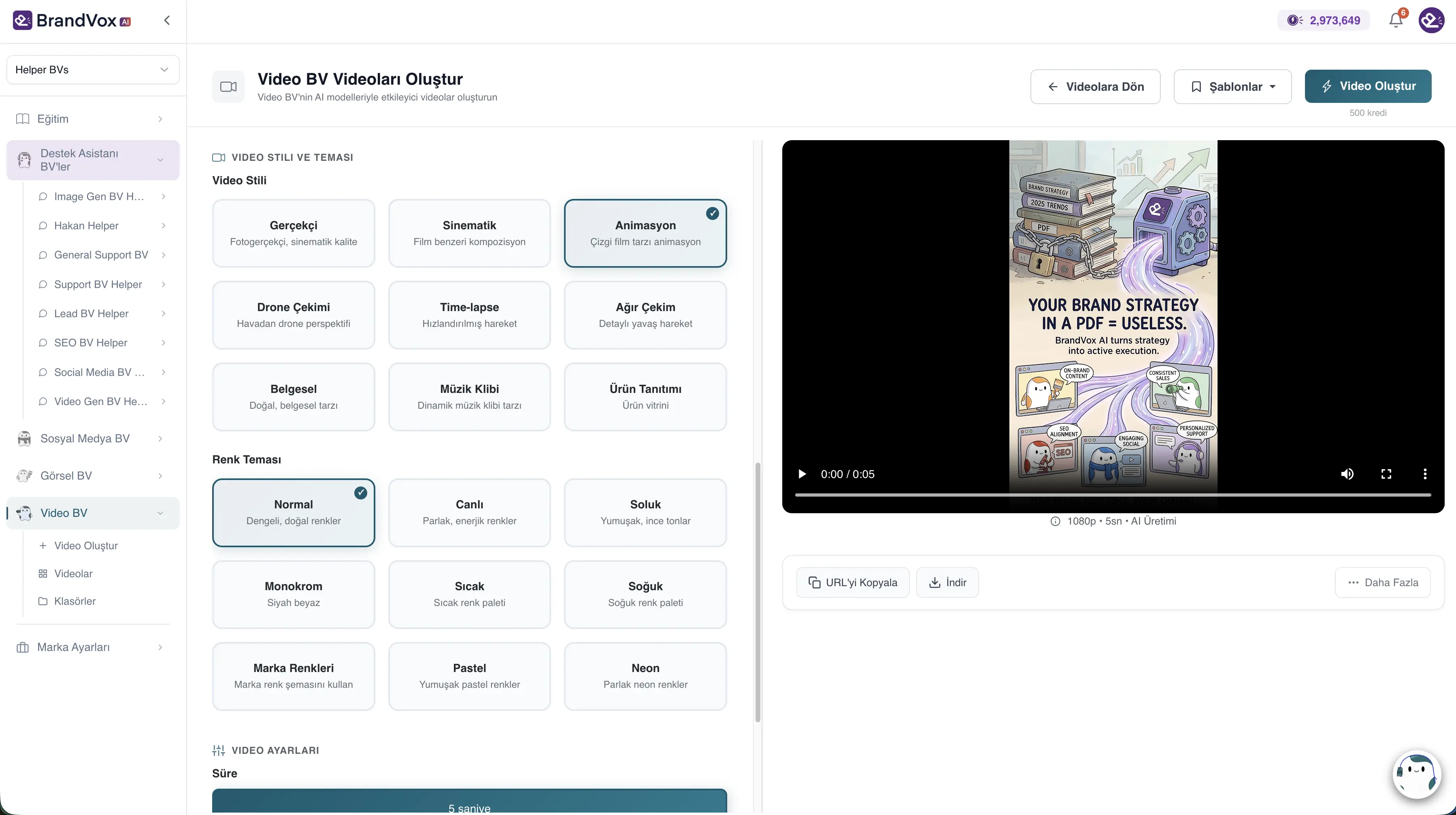Screen dimensions: 1456x815
Task: Choose the Time-lapse style
Action: coord(470,315)
